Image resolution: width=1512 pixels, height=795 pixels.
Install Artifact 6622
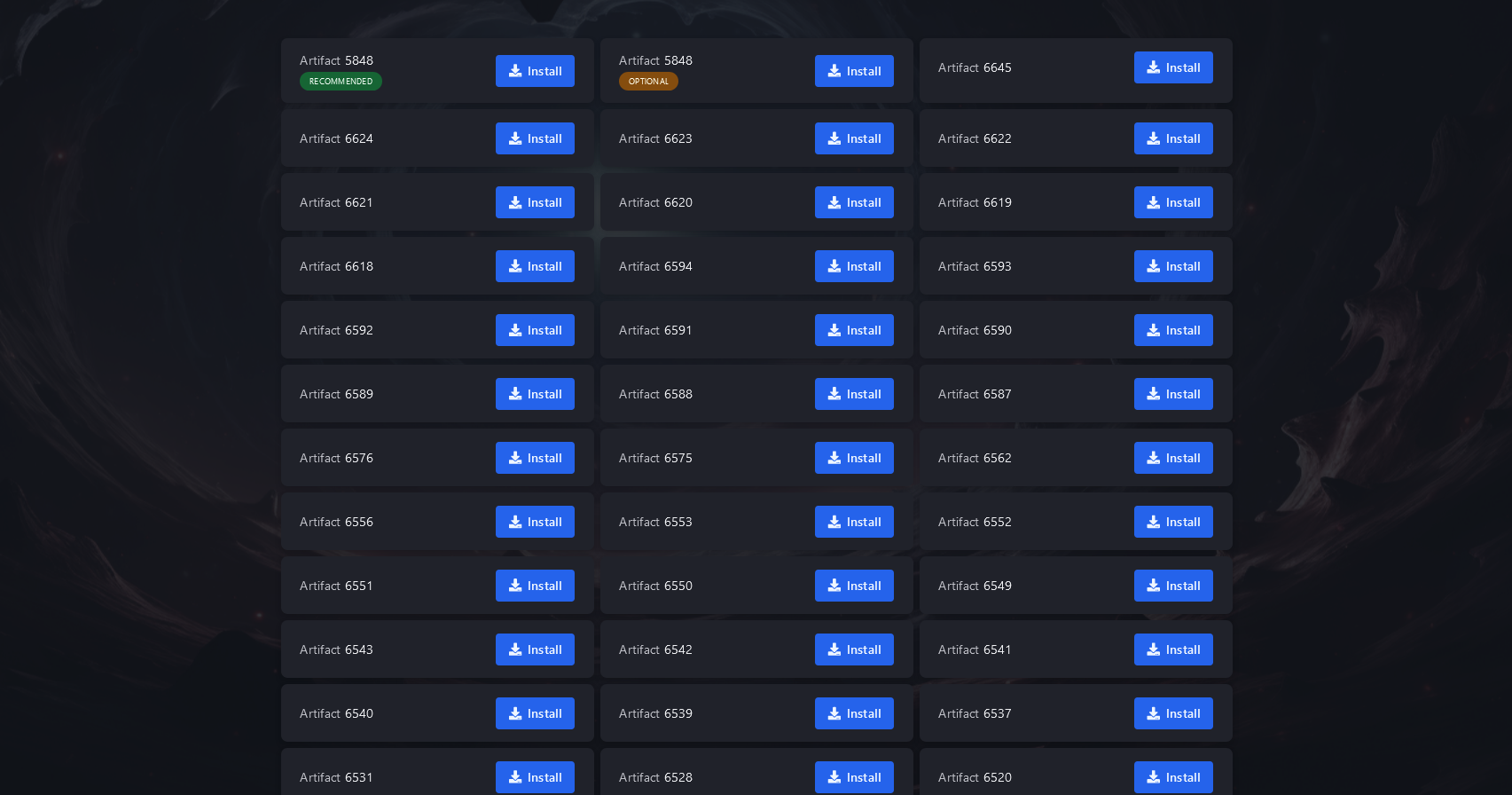tap(1173, 138)
